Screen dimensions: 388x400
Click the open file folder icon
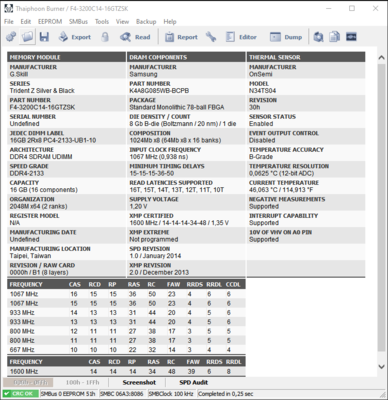tap(27, 37)
